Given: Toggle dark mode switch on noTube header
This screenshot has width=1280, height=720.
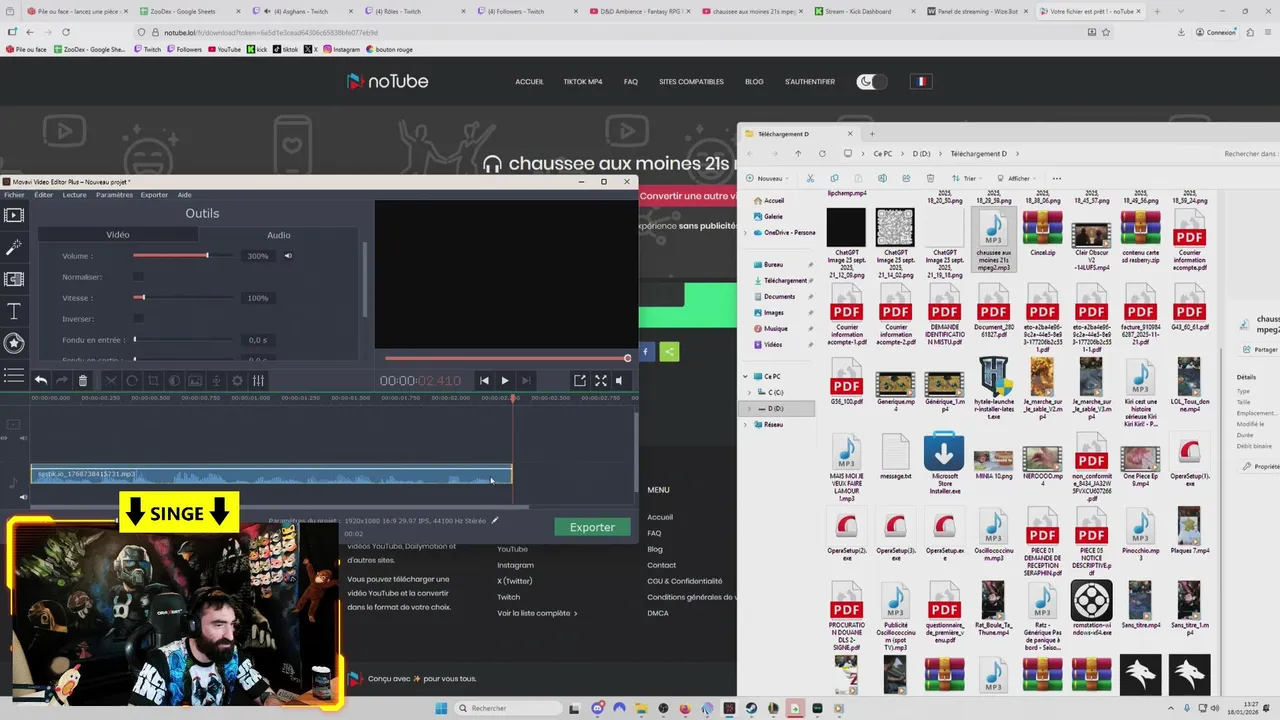Looking at the screenshot, I should tap(871, 81).
